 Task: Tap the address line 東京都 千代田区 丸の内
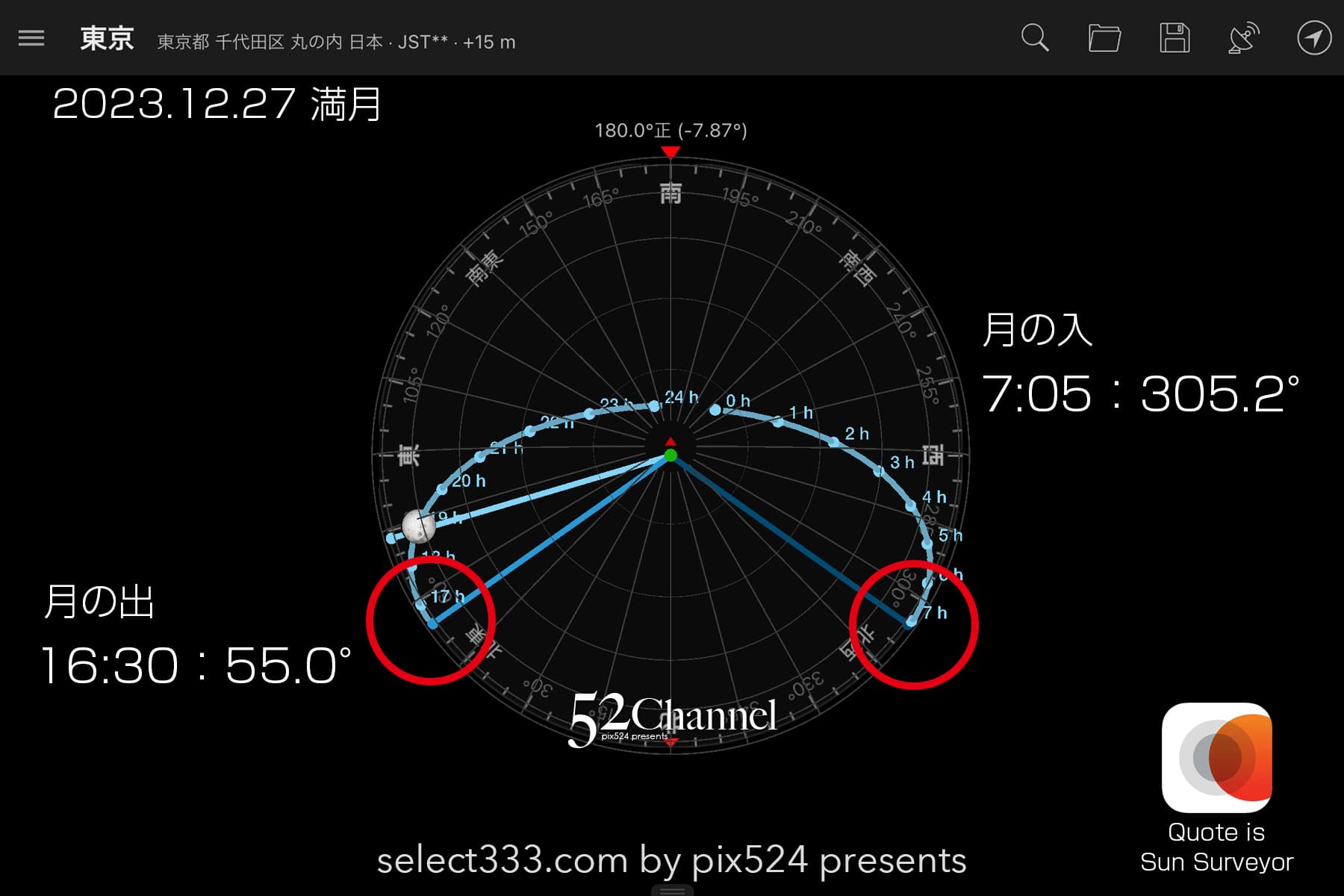coord(249,42)
